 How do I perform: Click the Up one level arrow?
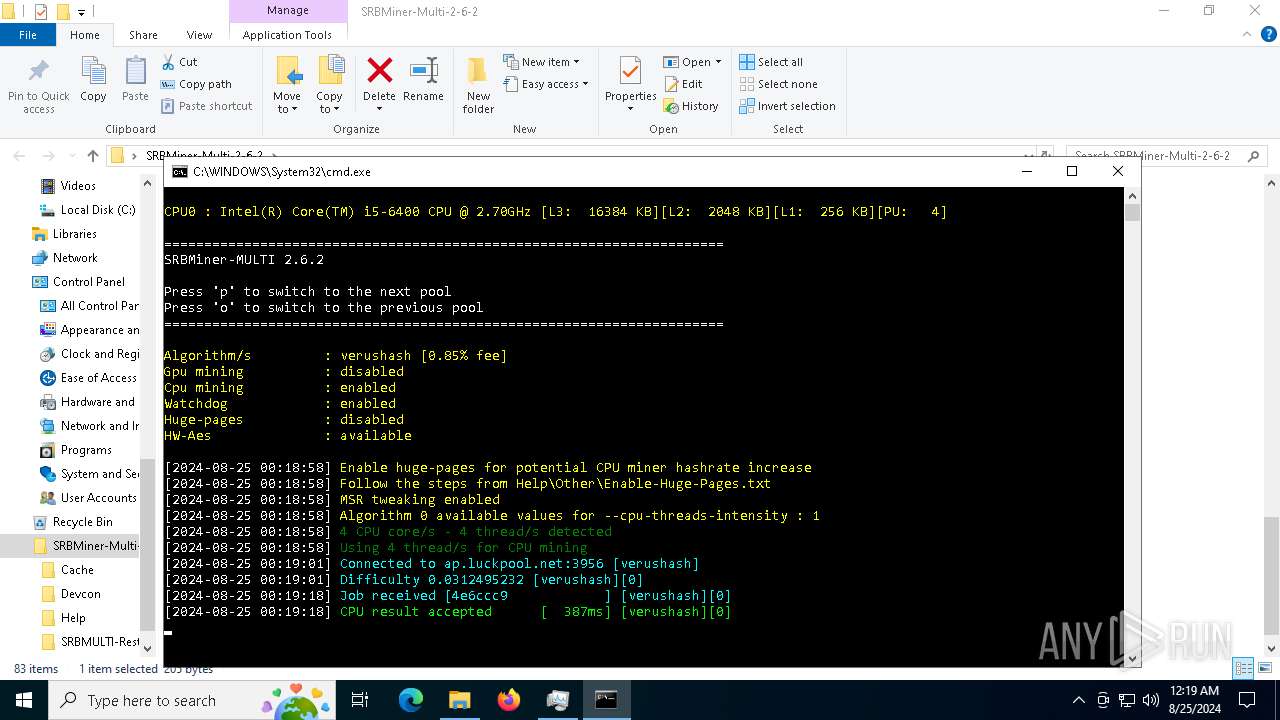tap(93, 155)
